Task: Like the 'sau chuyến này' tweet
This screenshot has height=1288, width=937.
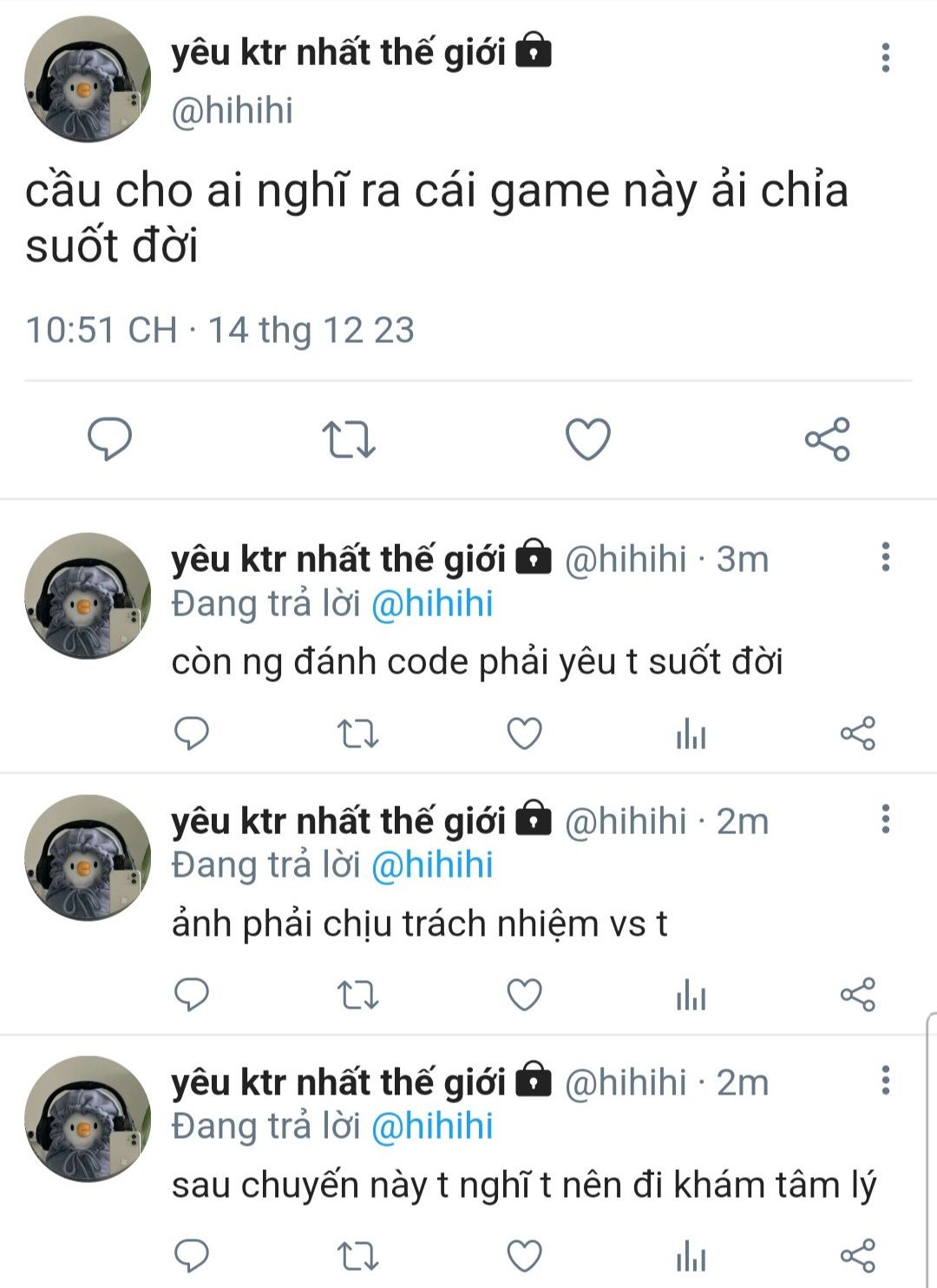Action: coord(524,1256)
